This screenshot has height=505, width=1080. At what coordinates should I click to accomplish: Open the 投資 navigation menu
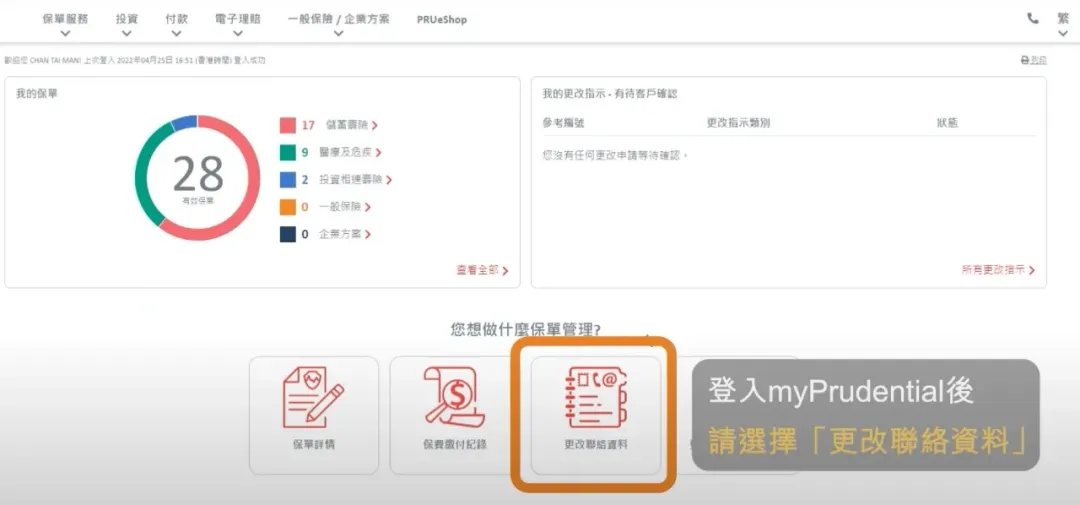point(127,19)
